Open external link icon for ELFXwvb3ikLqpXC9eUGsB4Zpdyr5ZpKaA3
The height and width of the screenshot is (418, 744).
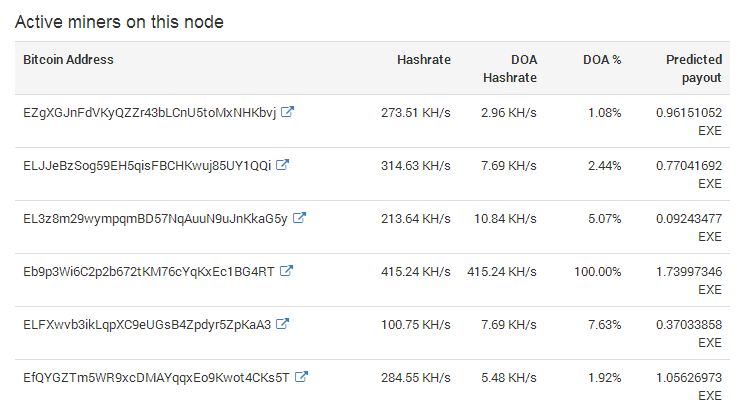282,324
